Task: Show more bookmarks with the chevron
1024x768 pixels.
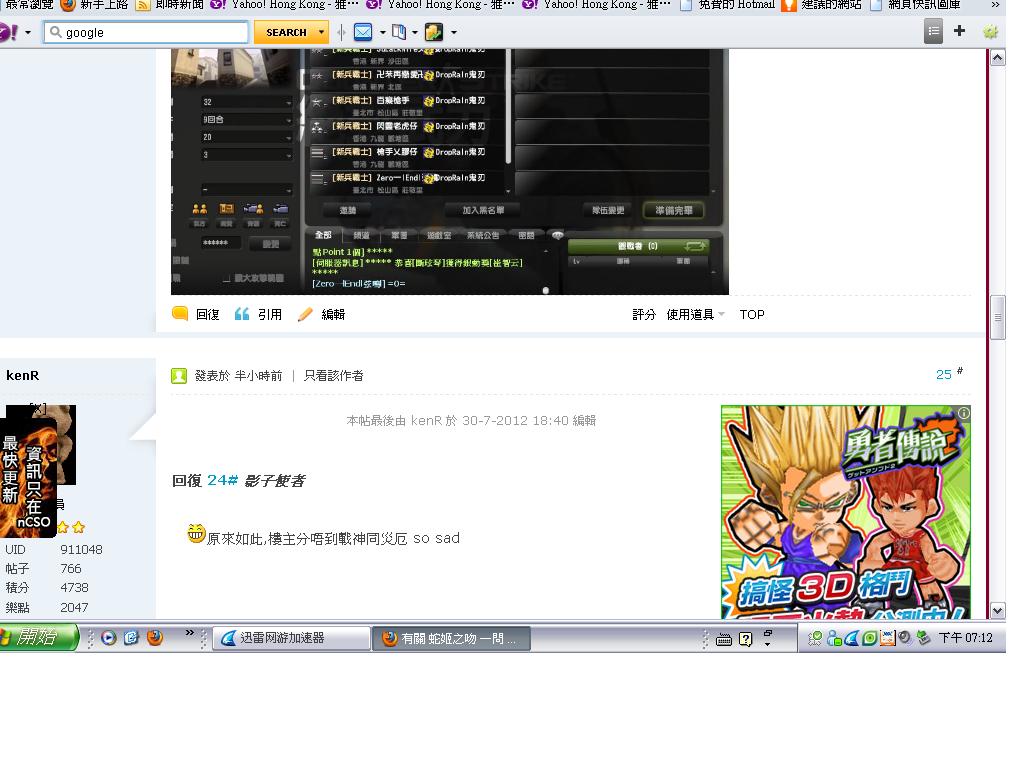Action: tap(995, 5)
